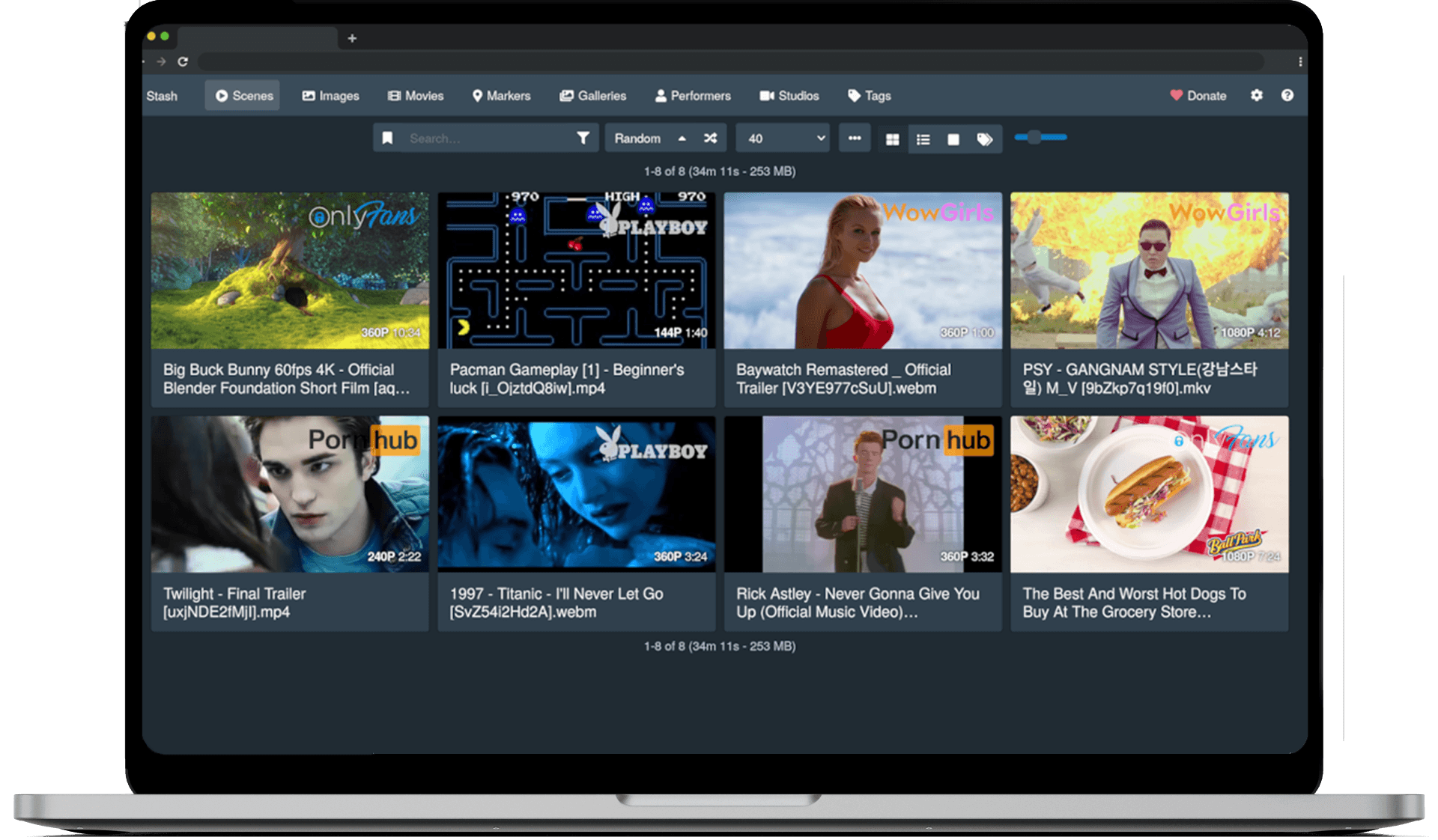Viewport: 1438px width, 840px height.
Task: Open the Movies tab
Action: 416,96
